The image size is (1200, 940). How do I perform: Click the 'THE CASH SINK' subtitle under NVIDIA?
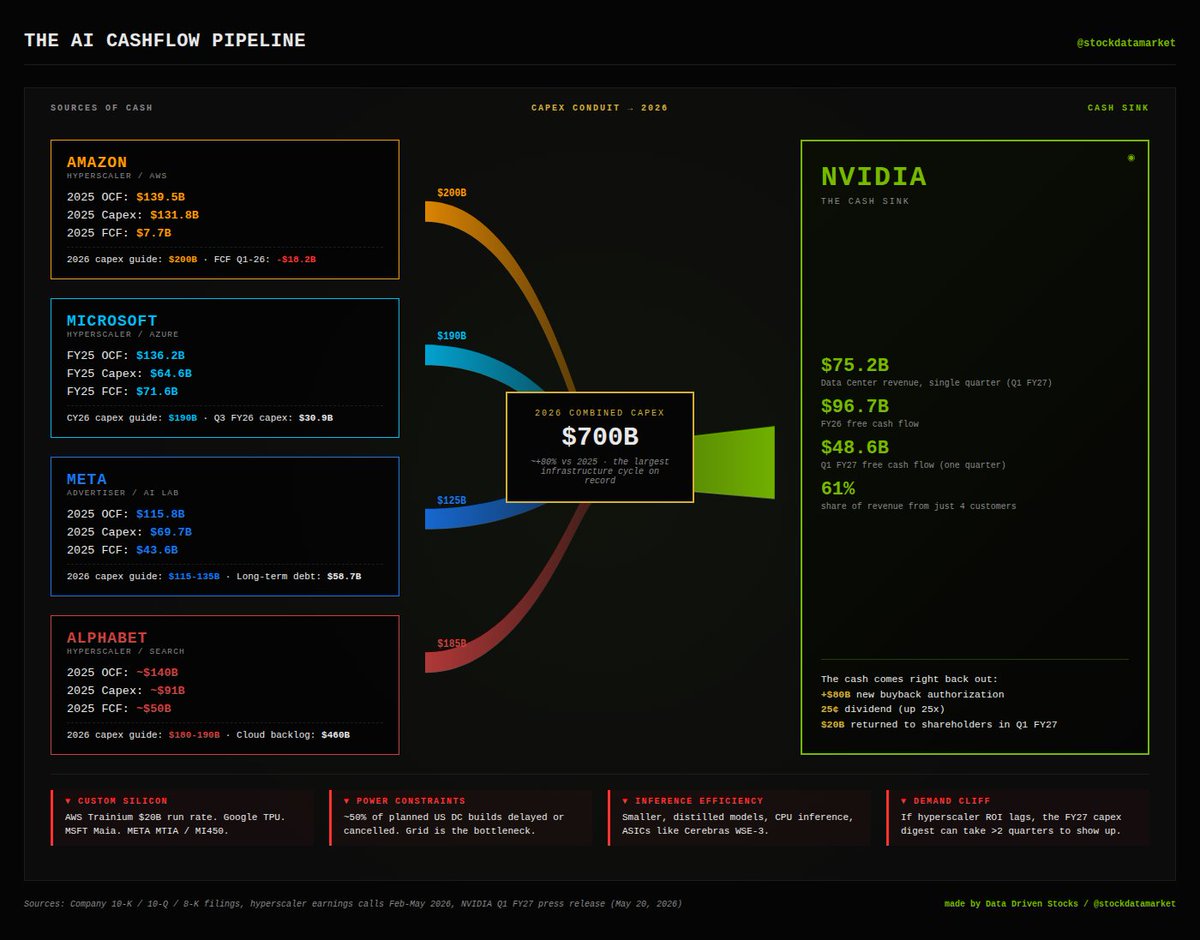click(x=865, y=202)
